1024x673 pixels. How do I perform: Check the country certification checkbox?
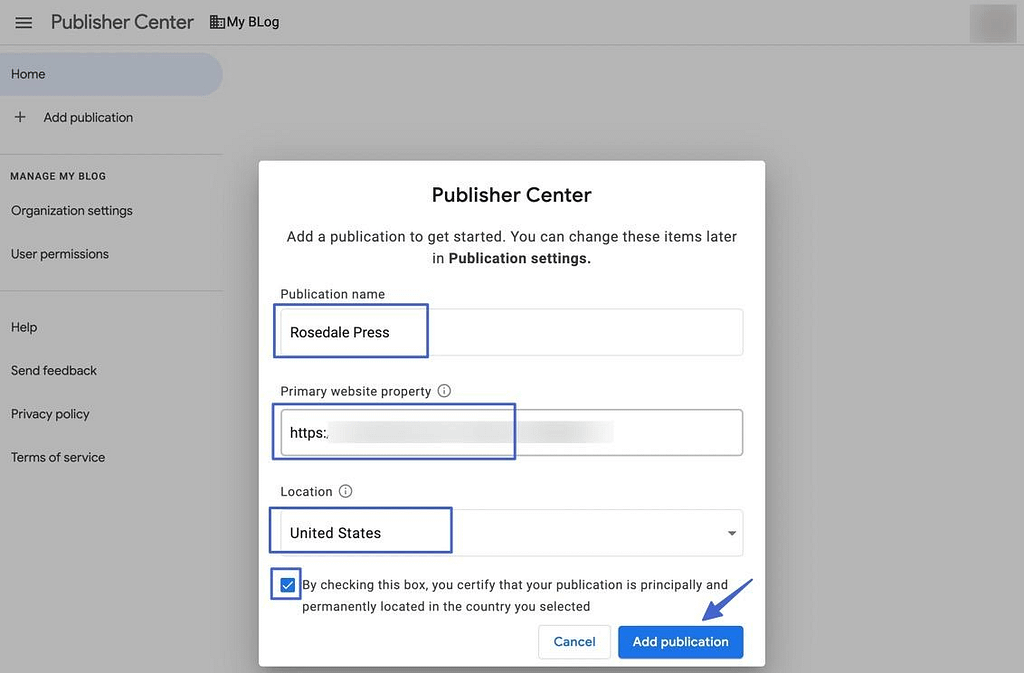point(285,584)
